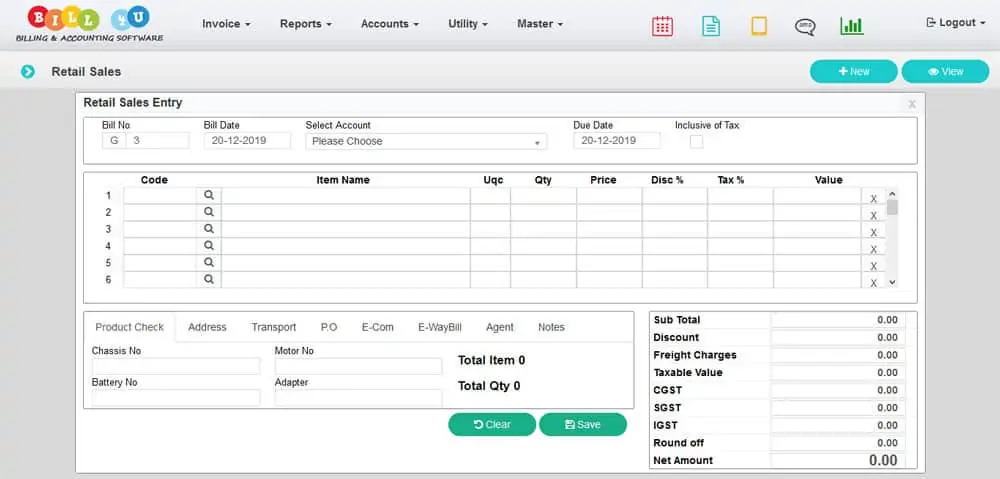The width and height of the screenshot is (1000, 479).
Task: Expand the Accounts menu
Action: point(390,24)
